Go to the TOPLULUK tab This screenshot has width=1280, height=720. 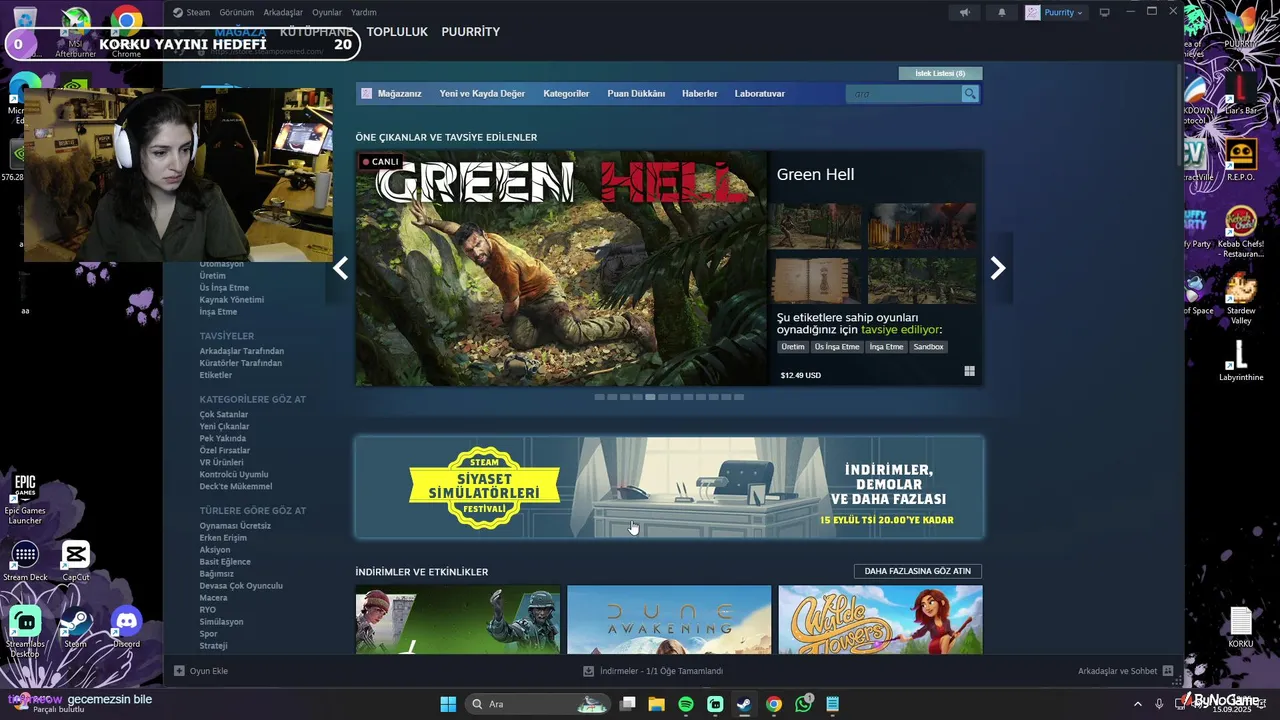click(x=397, y=32)
